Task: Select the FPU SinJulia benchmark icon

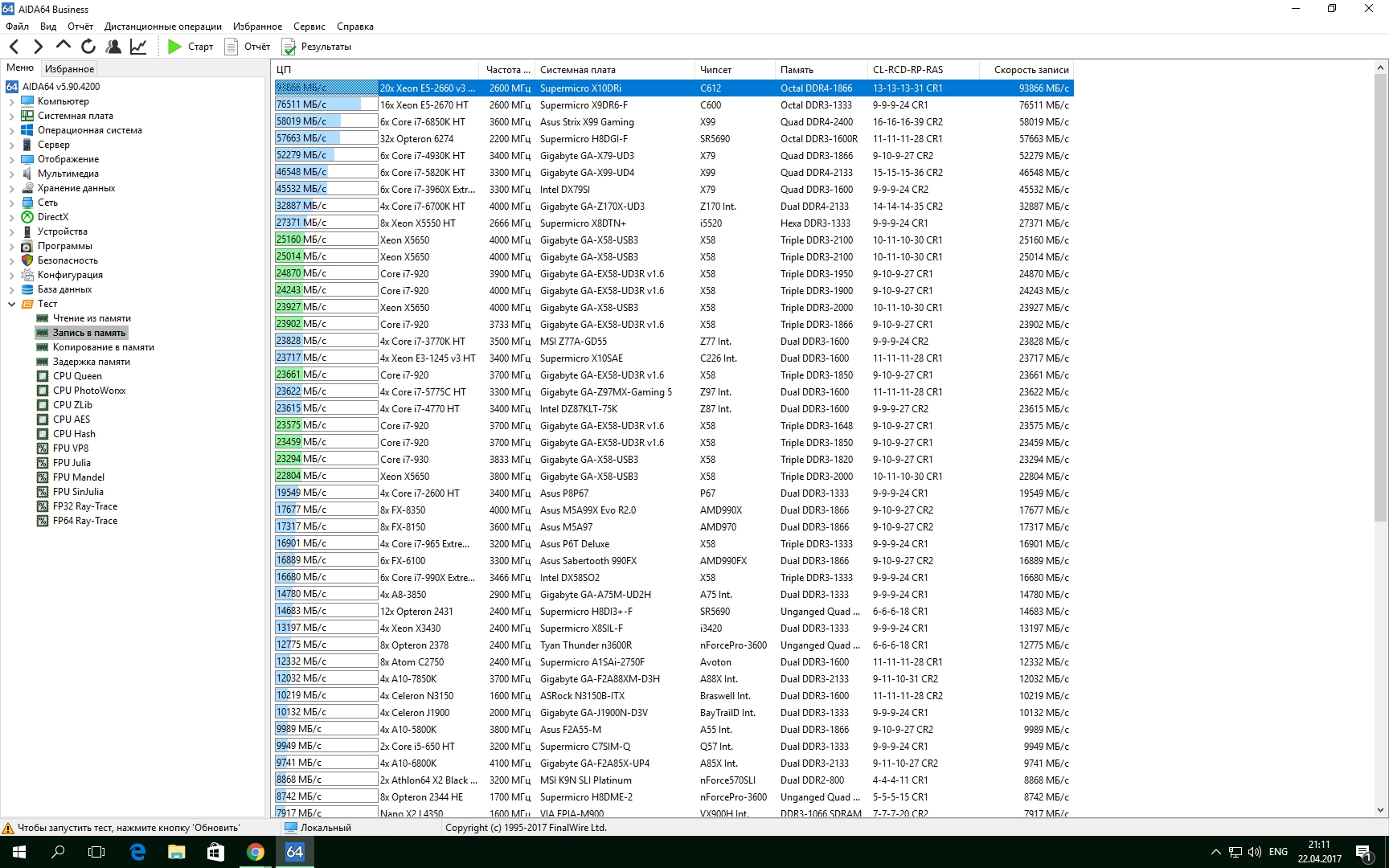Action: point(43,492)
